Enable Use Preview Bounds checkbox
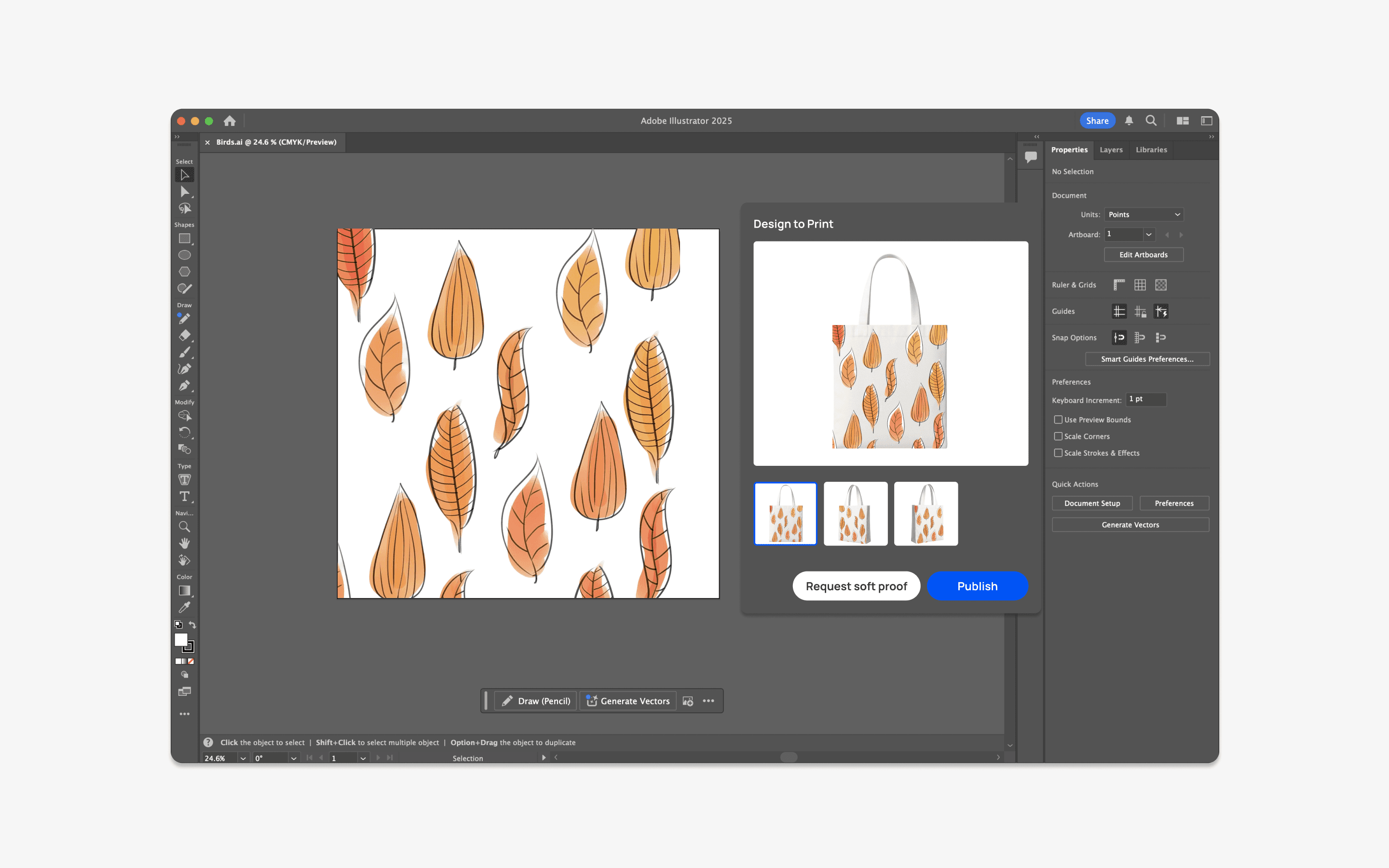The image size is (1389, 868). (x=1058, y=420)
